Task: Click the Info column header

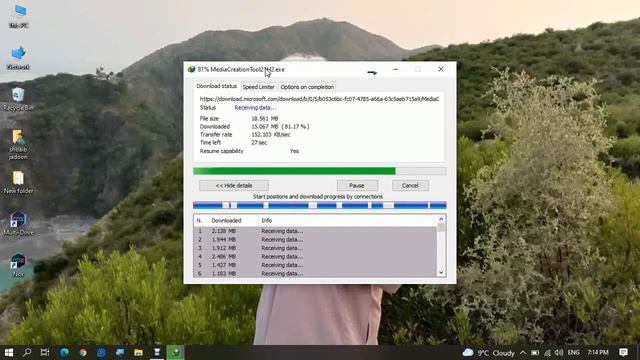Action: click(x=267, y=220)
